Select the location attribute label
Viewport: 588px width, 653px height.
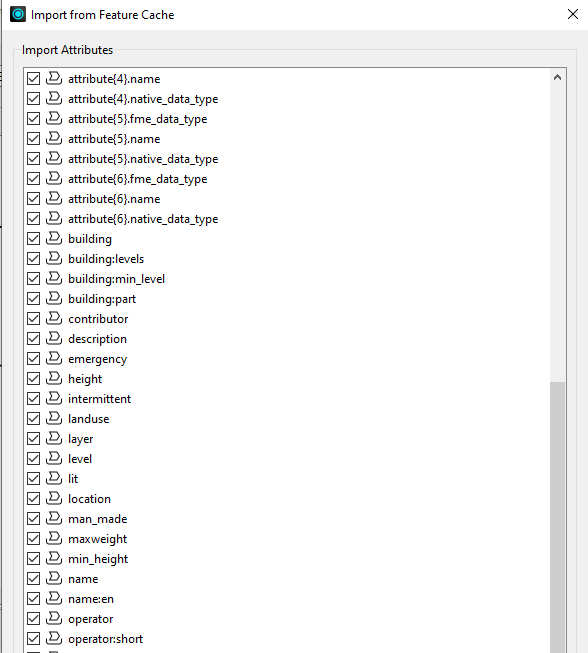[x=90, y=498]
